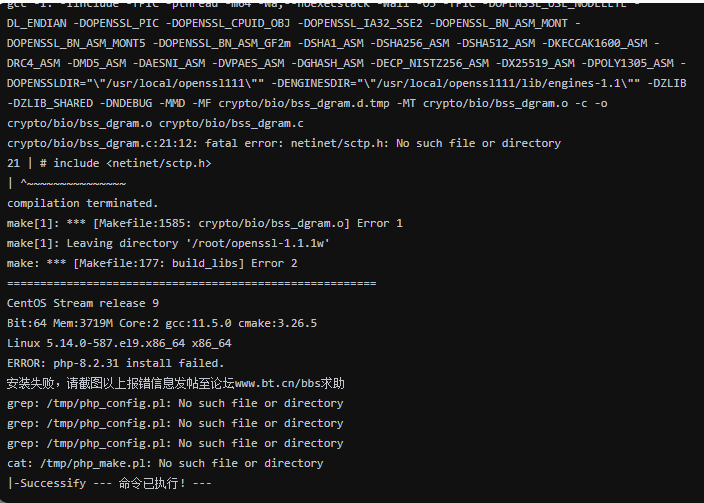Click the 'compilation terminated.' text
This screenshot has height=503, width=704.
click(x=83, y=203)
